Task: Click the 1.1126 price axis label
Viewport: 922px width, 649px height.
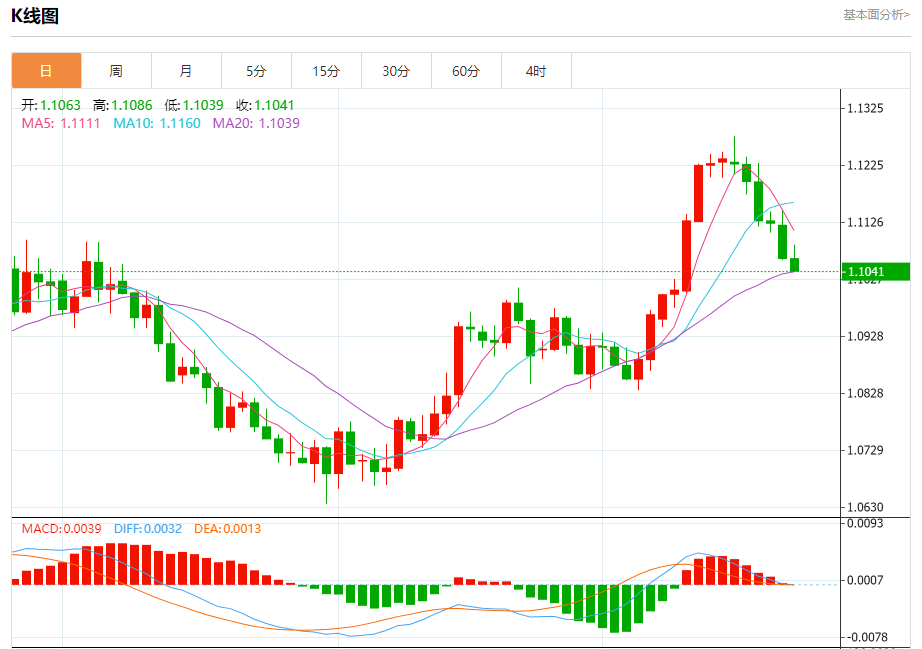Action: coord(865,222)
